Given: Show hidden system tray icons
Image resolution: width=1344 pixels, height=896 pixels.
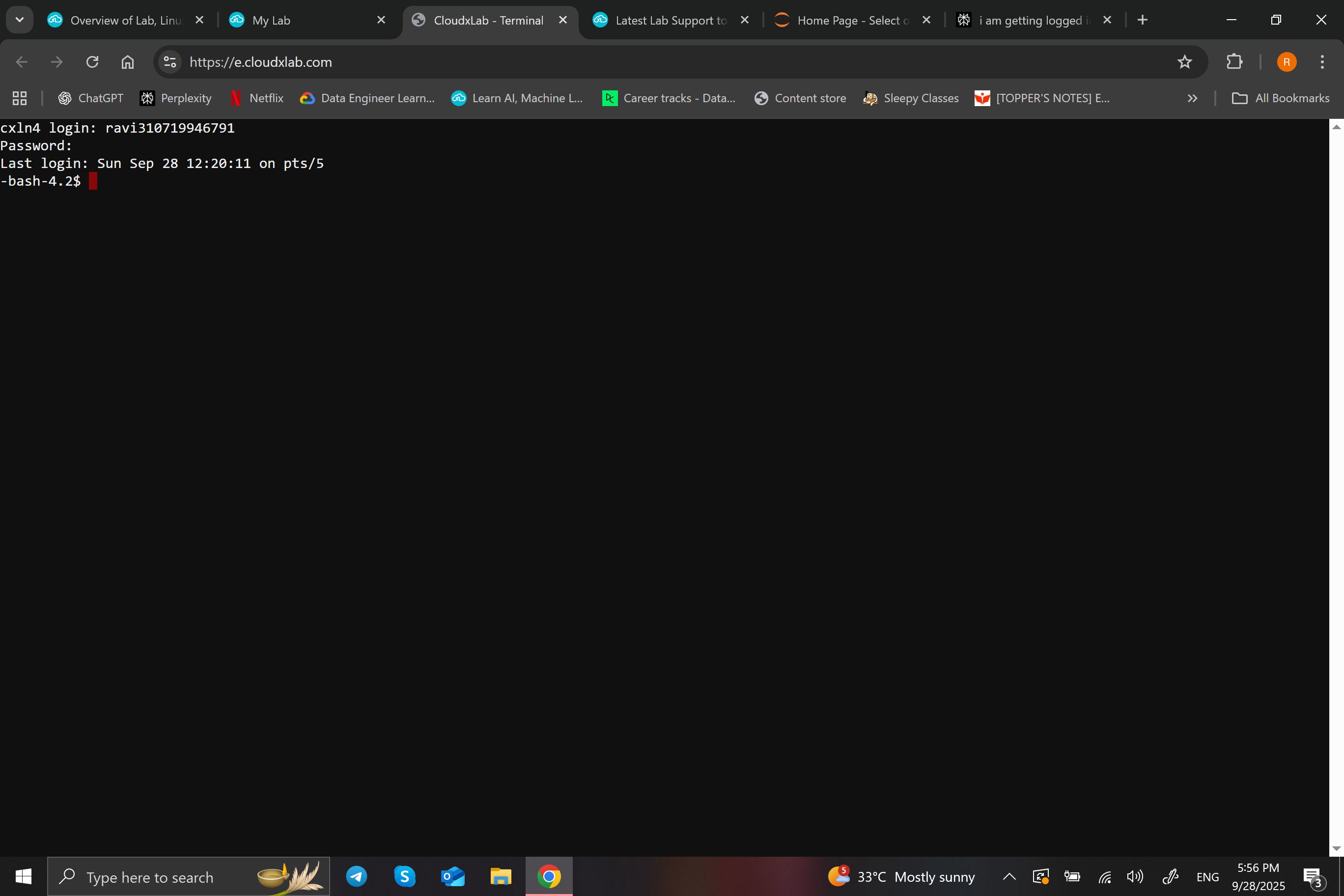Looking at the screenshot, I should pos(1009,876).
